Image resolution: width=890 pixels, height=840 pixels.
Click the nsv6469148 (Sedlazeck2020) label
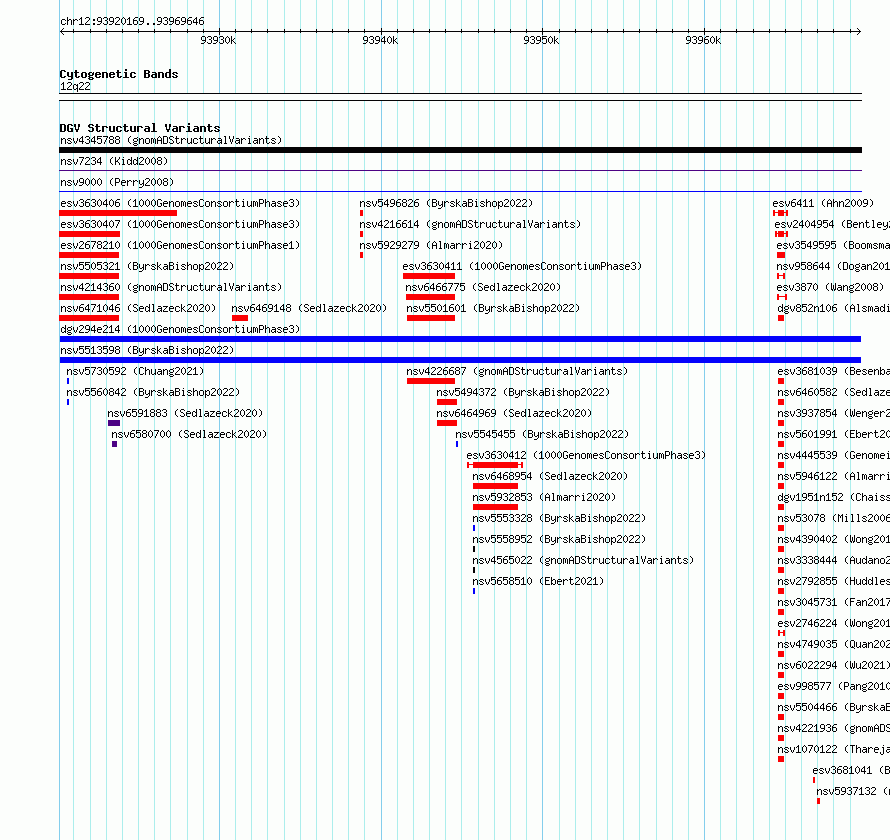(x=309, y=308)
